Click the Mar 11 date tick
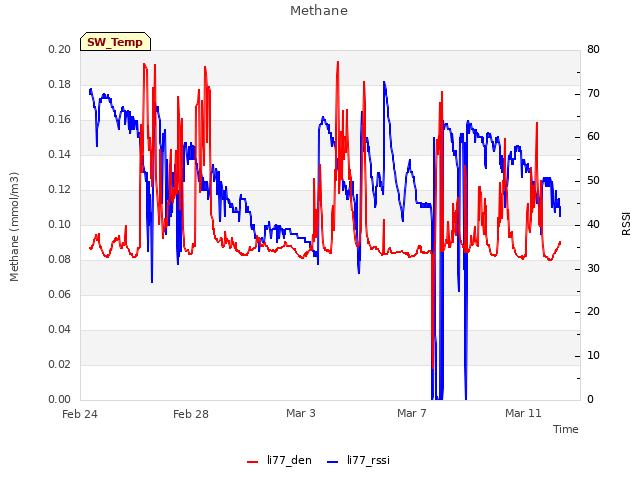The image size is (640, 480). (523, 413)
